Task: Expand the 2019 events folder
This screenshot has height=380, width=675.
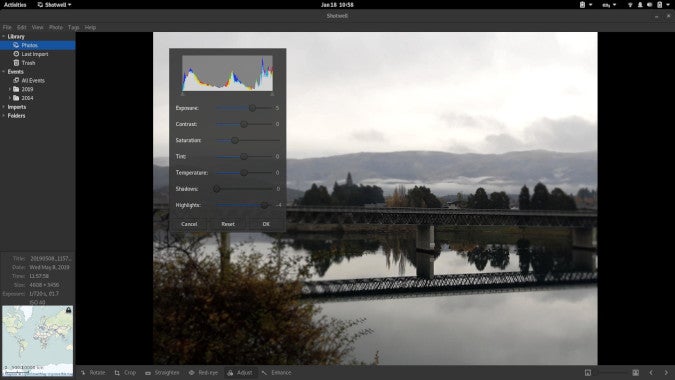Action: 10,89
